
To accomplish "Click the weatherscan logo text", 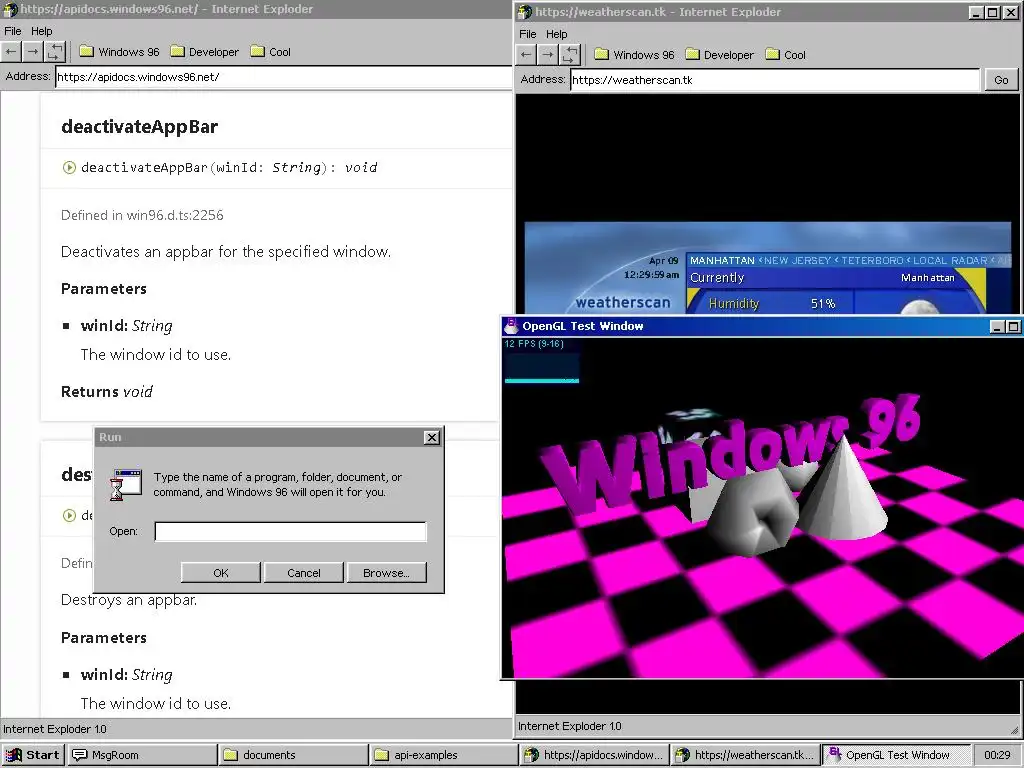I will click(x=623, y=302).
